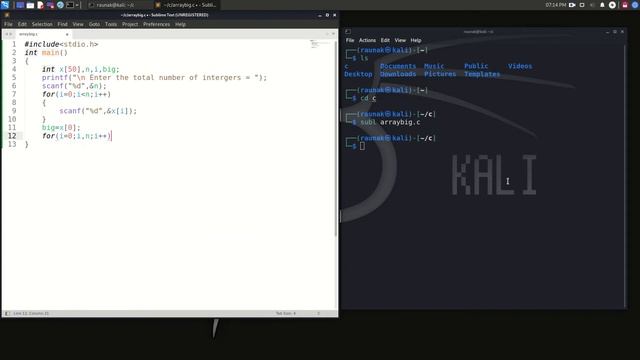Open the View menu in the terminal
This screenshot has width=640, height=360.
pos(400,40)
